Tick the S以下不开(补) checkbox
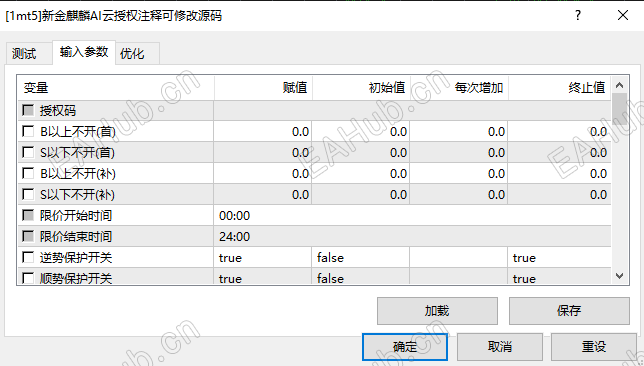 [x=28, y=194]
